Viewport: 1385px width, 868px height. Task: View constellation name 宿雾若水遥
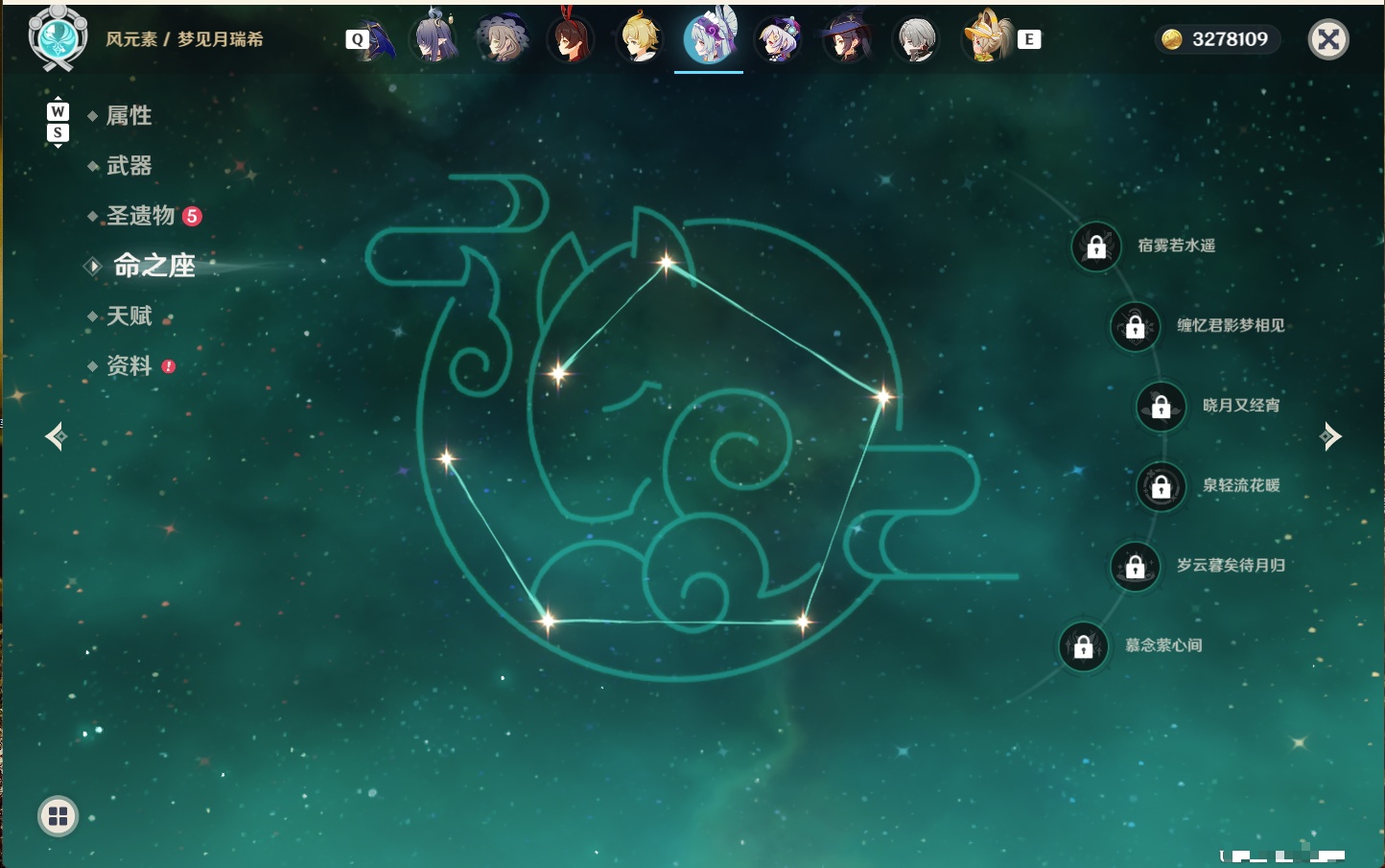click(x=1177, y=246)
